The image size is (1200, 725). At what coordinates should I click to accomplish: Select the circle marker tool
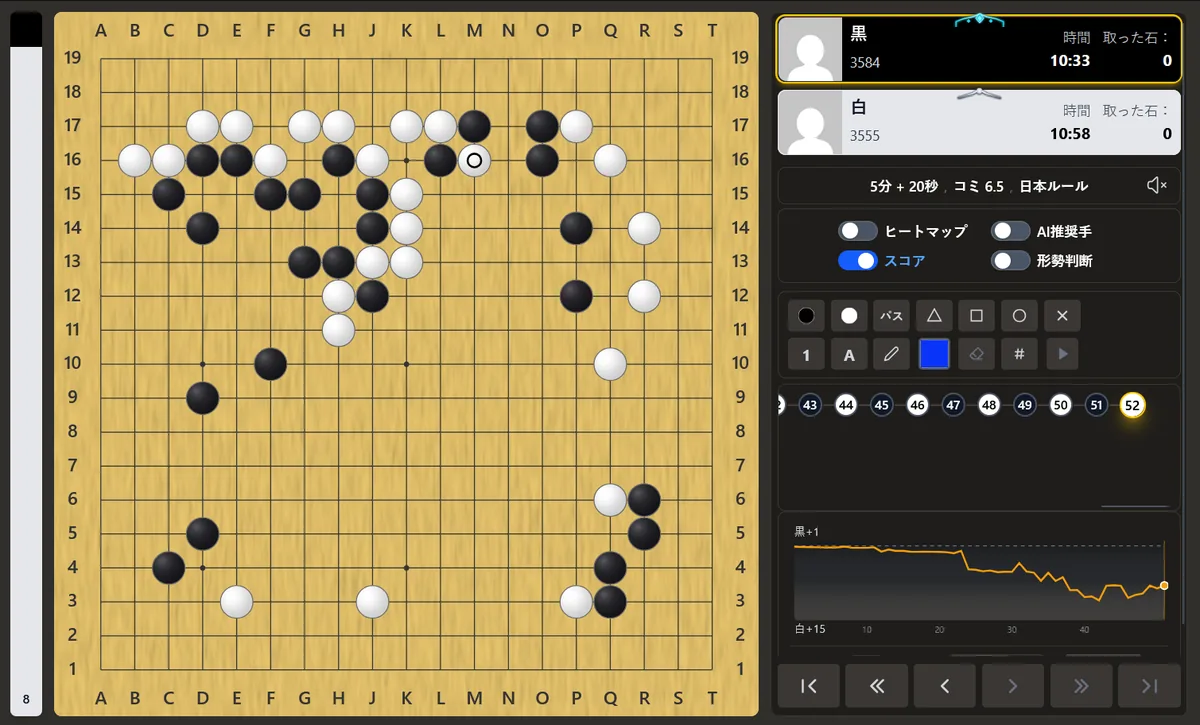tap(1019, 316)
